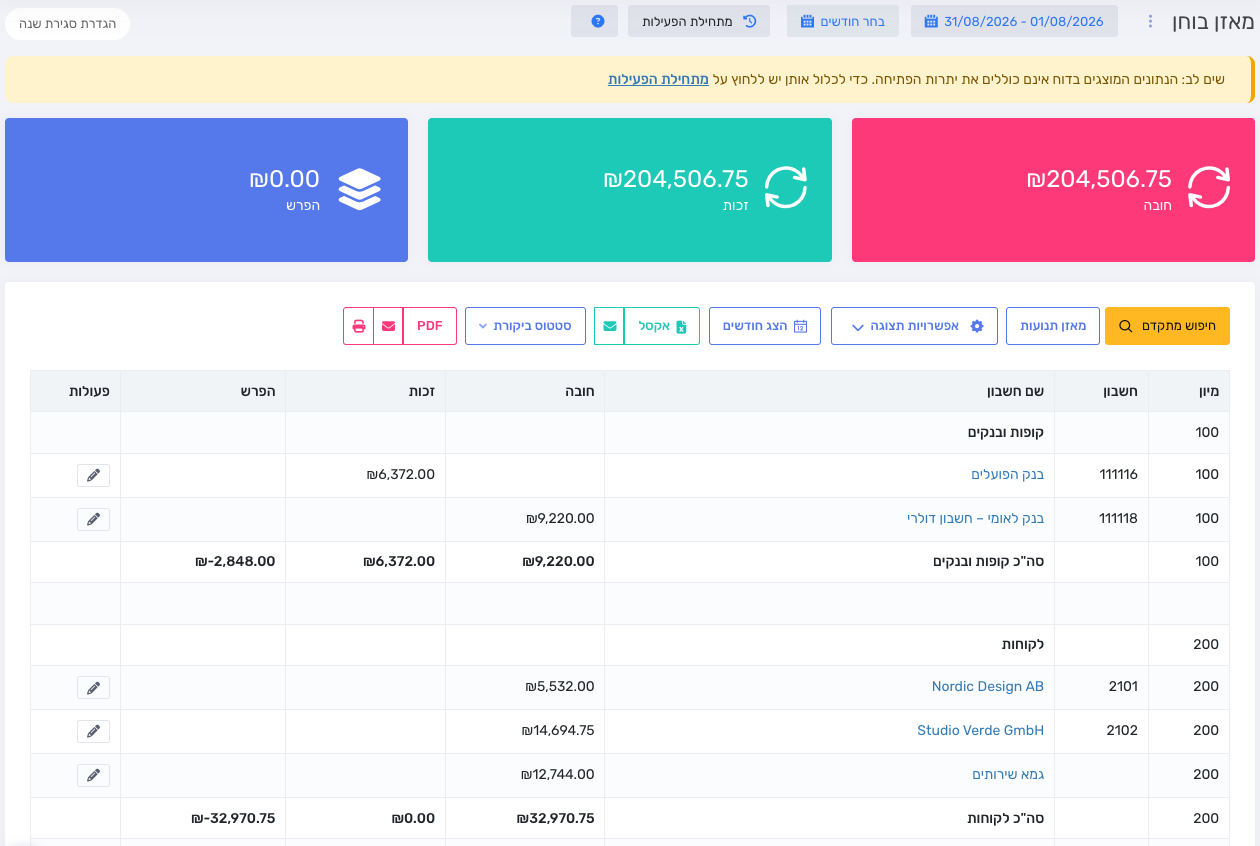The image size is (1260, 846).
Task: Expand the אפשרויות תצוגה display options dropdown
Action: (914, 326)
